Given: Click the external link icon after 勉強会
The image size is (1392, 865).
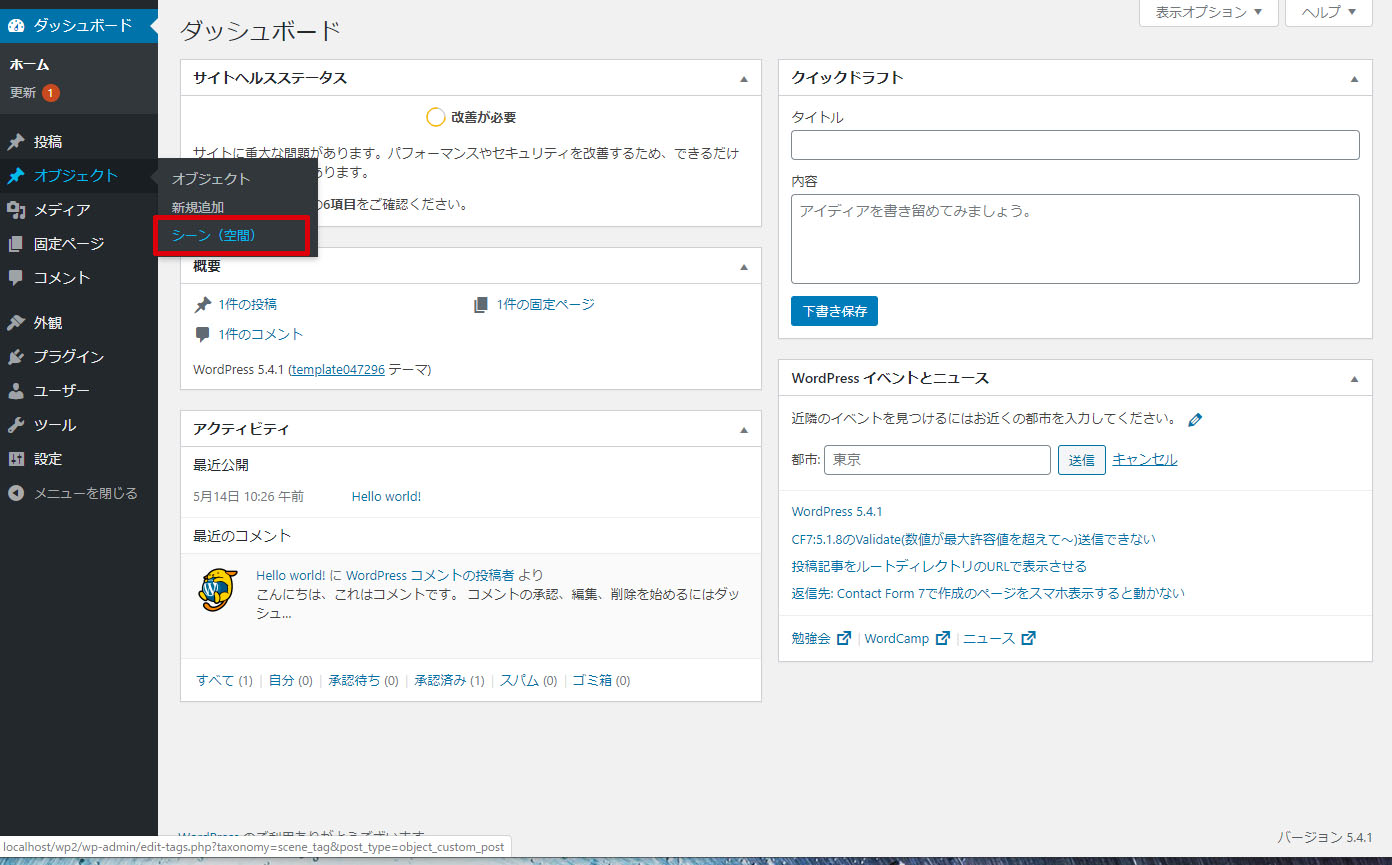Looking at the screenshot, I should (844, 638).
